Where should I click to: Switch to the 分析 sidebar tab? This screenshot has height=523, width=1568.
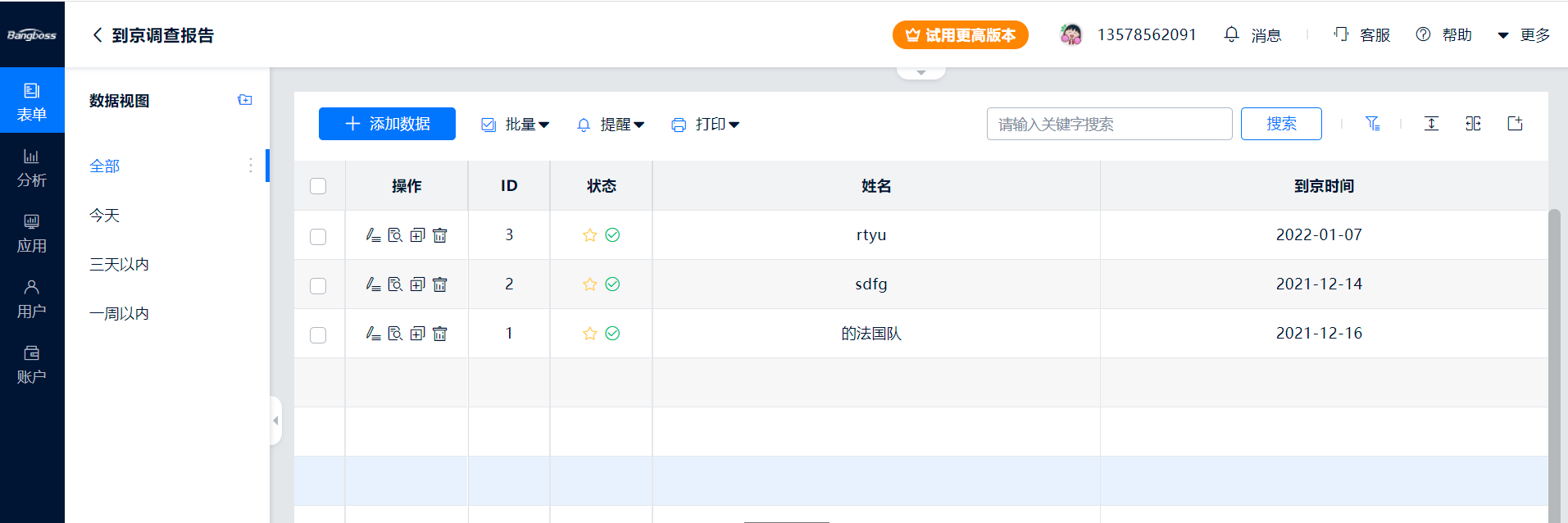coord(32,168)
